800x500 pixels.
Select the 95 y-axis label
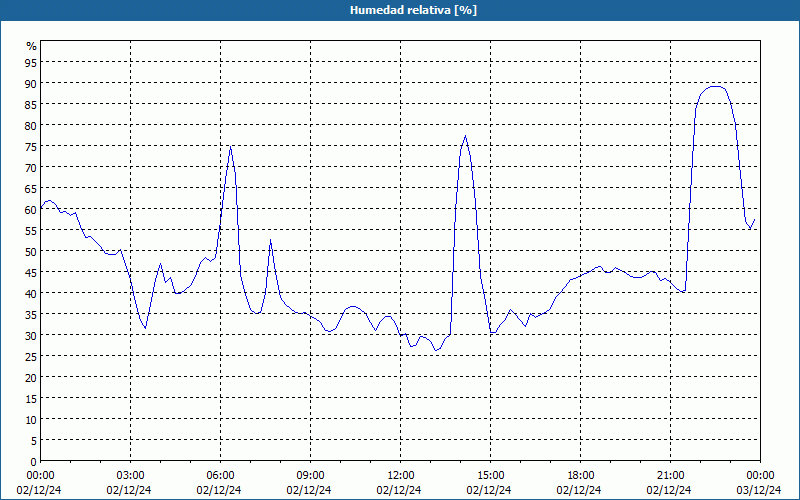(x=31, y=63)
